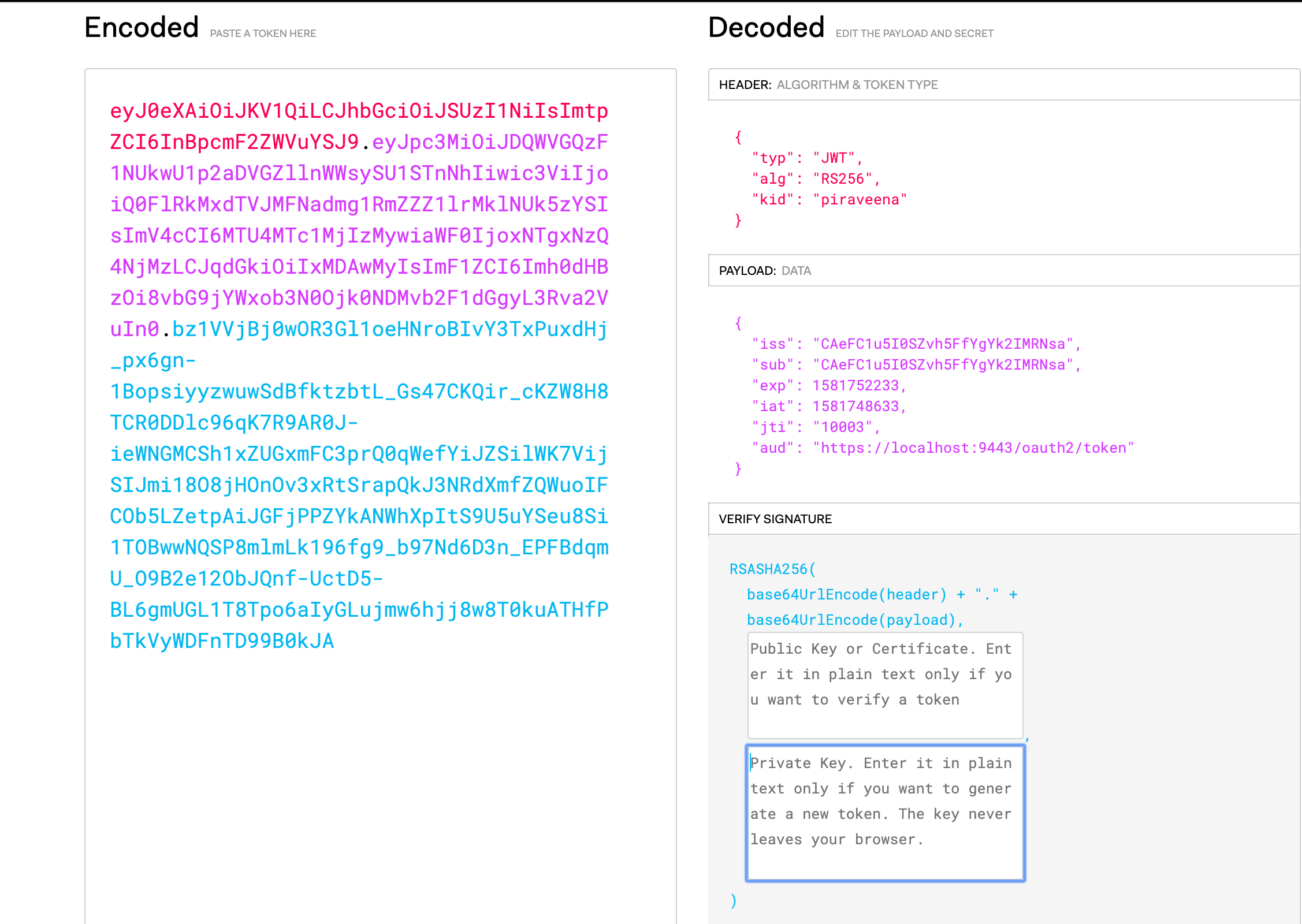Click the "kid" value piraveena
This screenshot has width=1302, height=924.
pyautogui.click(x=860, y=200)
